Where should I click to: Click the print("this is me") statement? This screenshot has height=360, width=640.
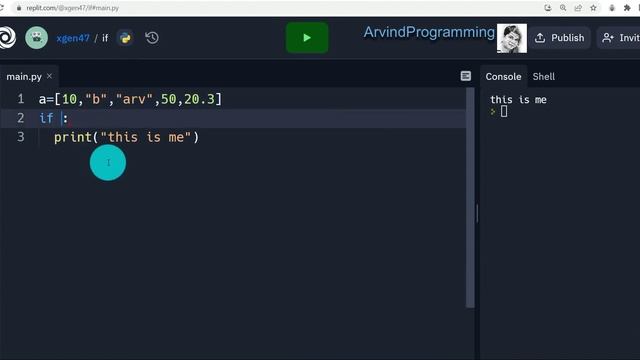tap(127, 137)
